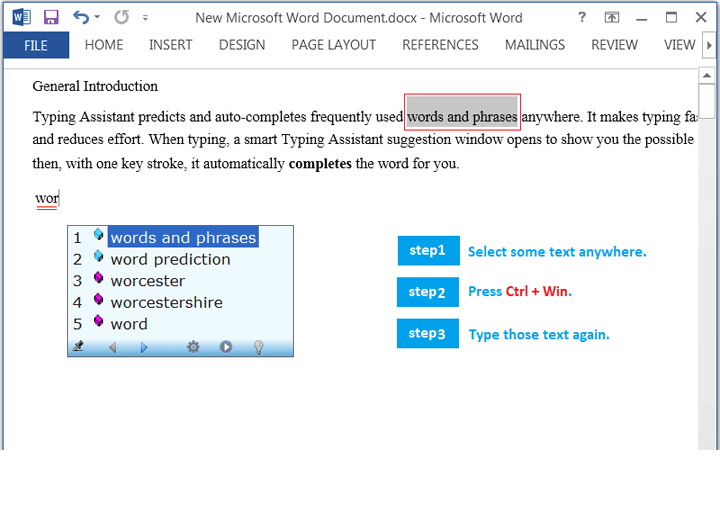The image size is (720, 520).
Task: Click the magenta cube icon beside 'word'
Action: [98, 320]
